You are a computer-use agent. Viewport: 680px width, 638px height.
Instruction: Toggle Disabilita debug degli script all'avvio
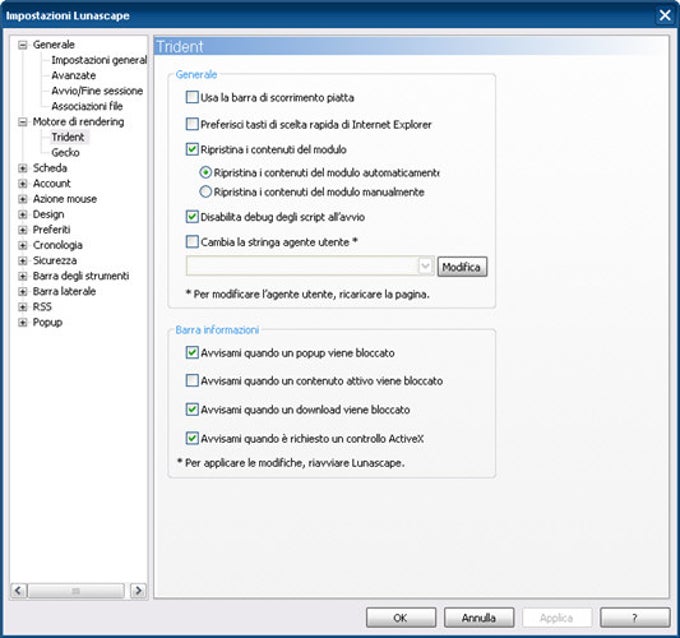tap(192, 217)
